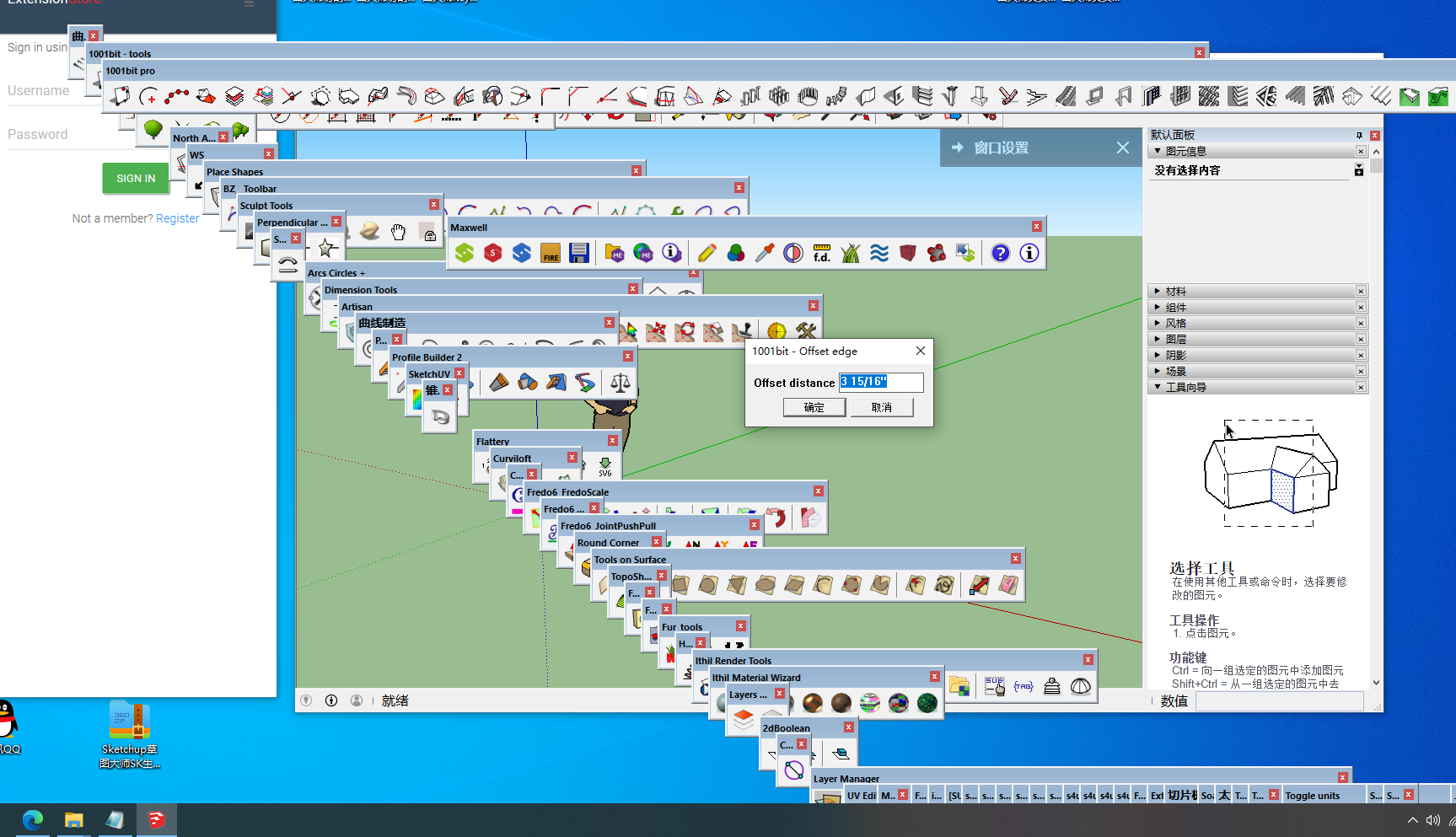Close the 1001bit Offset edge dialog
The height and width of the screenshot is (837, 1456).
921,351
